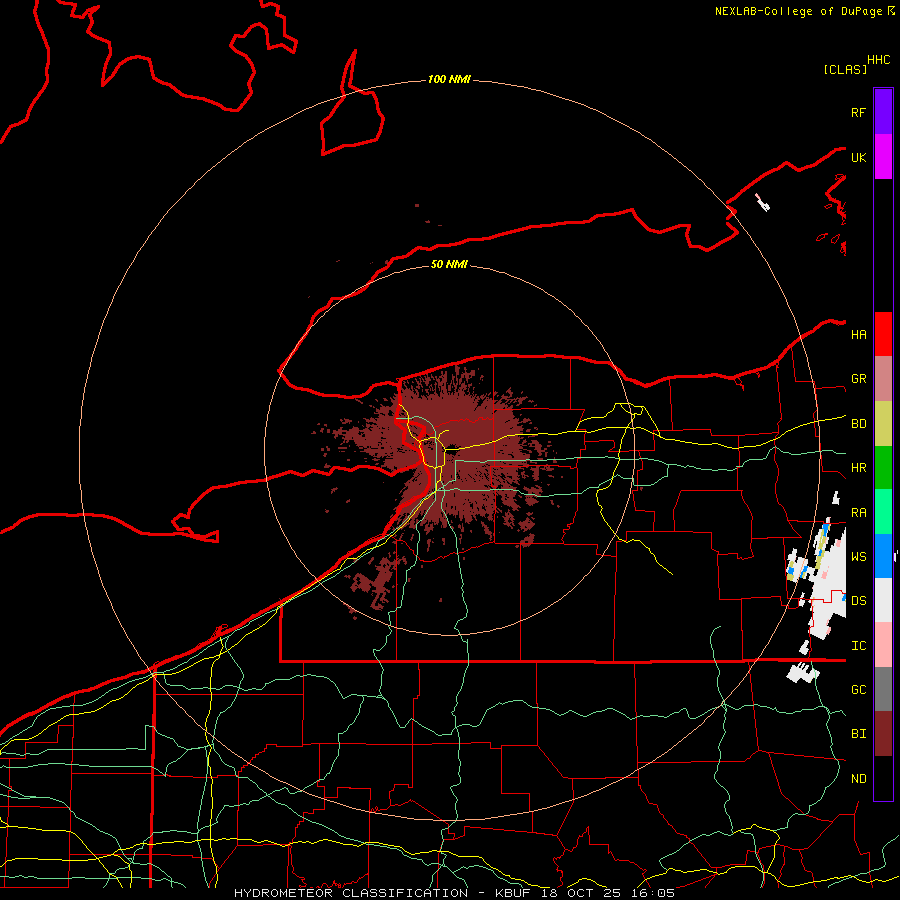The height and width of the screenshot is (900, 900).
Task: Click the IC legend label
Action: [858, 646]
